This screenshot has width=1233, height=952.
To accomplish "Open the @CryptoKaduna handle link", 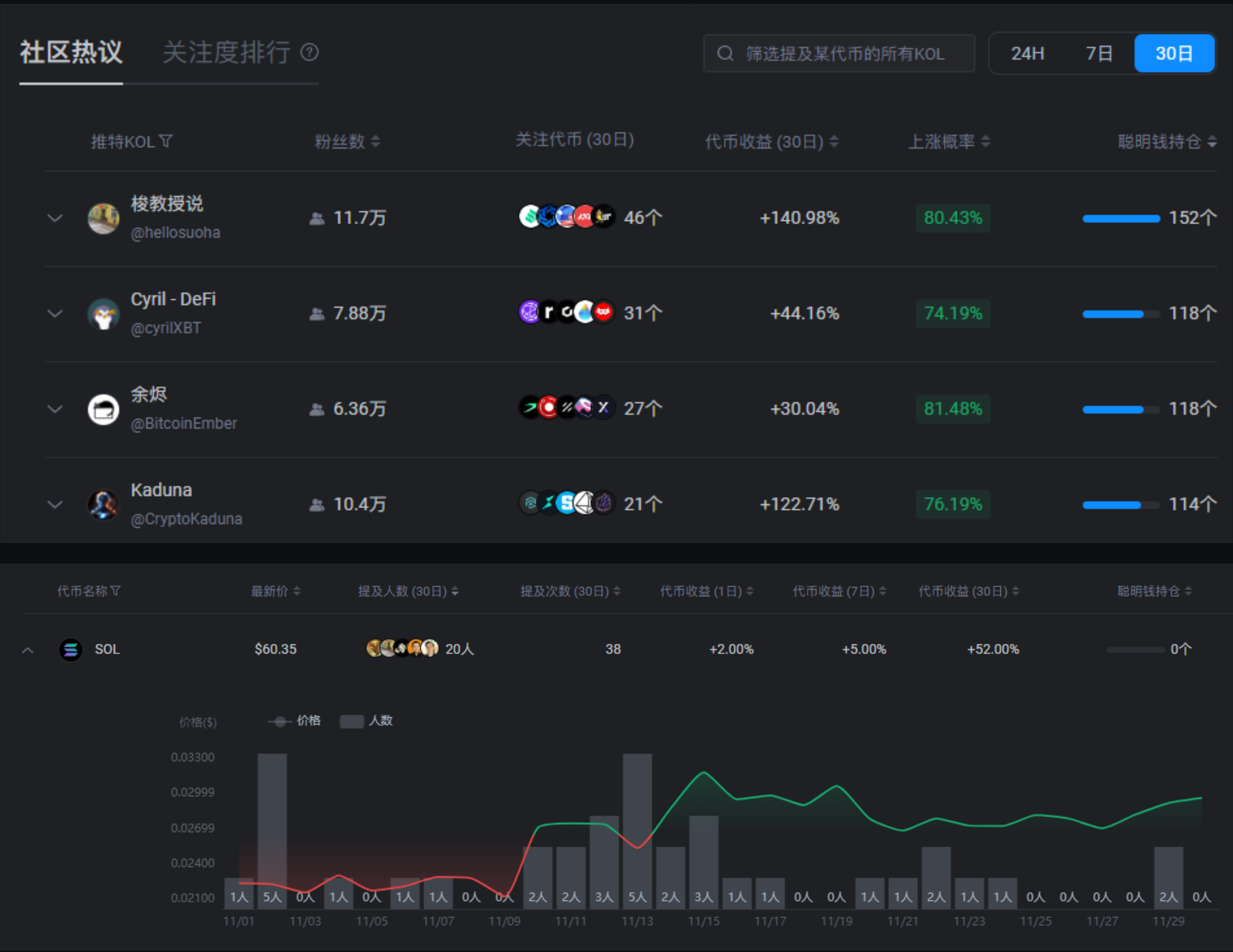I will click(186, 519).
